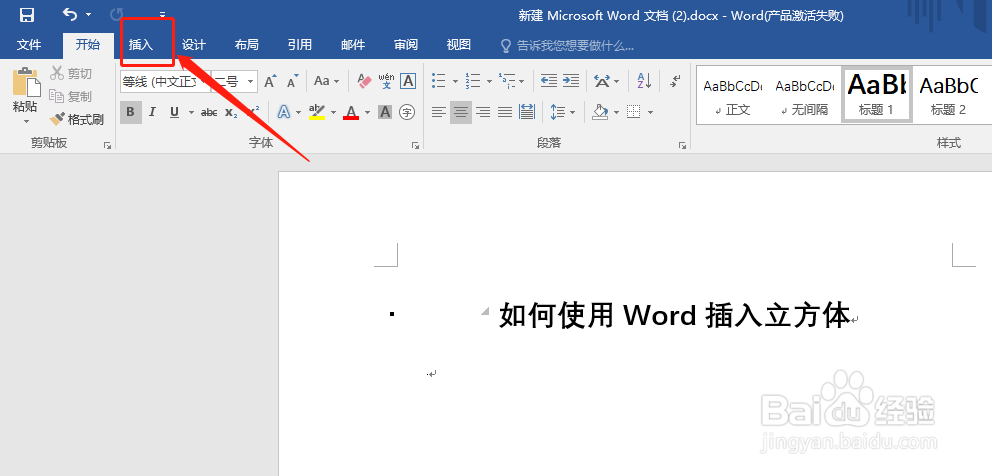
Task: Toggle Bold formatting
Action: point(130,112)
